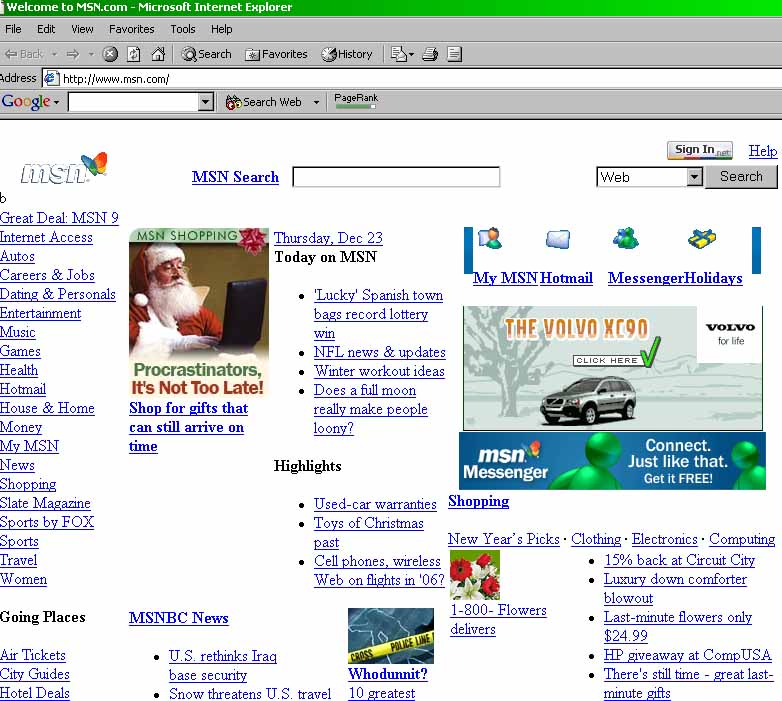Expand the Google search box dropdown
This screenshot has height=701, width=782.
(205, 102)
